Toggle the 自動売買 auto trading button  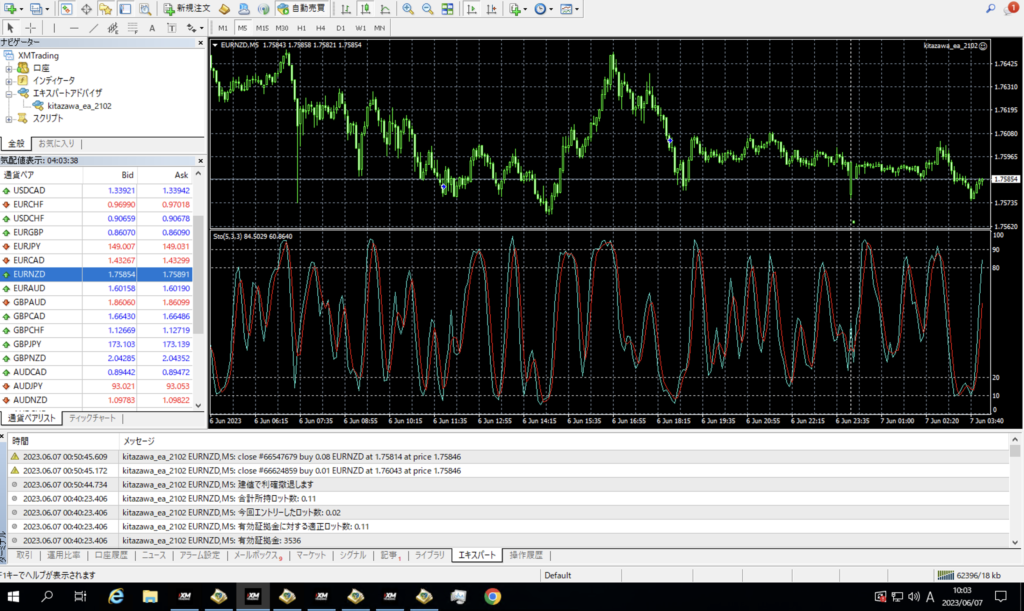pos(301,9)
